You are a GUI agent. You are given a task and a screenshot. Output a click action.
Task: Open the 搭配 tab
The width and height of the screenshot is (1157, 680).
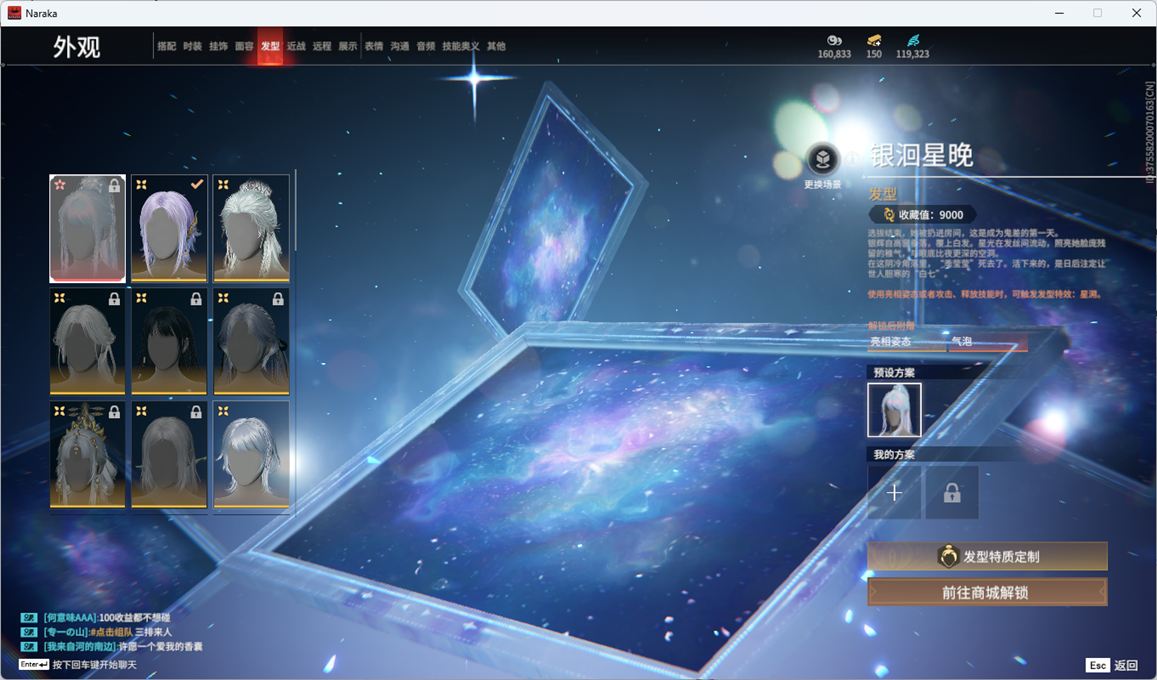coord(167,46)
